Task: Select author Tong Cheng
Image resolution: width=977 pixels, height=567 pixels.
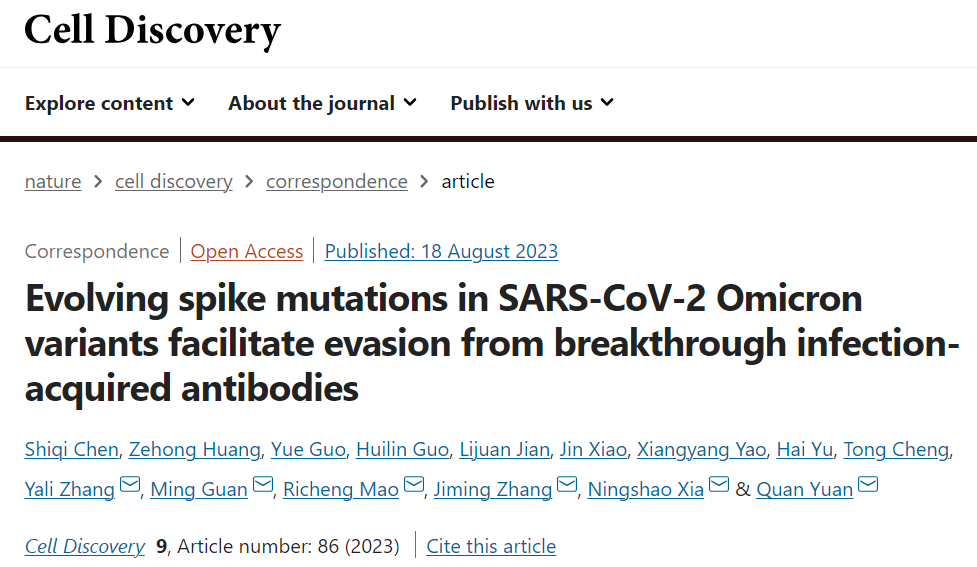Action: point(895,449)
